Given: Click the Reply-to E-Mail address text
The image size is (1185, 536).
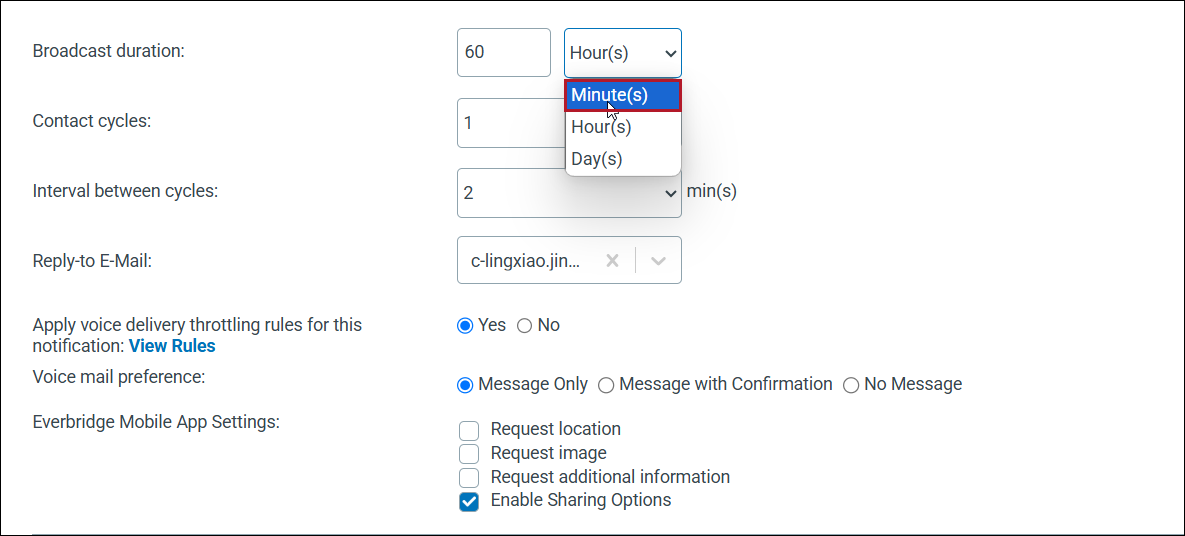Looking at the screenshot, I should click(x=526, y=261).
